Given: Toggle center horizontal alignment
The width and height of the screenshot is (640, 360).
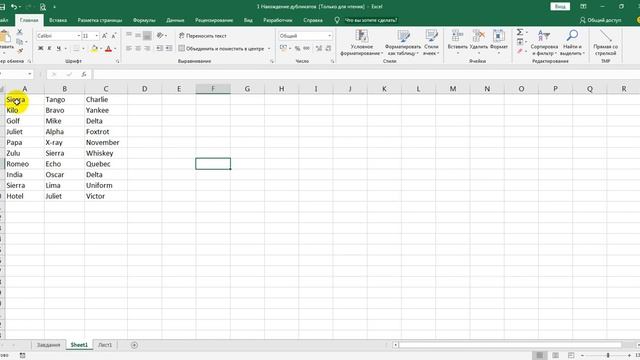Looking at the screenshot, I should point(138,49).
